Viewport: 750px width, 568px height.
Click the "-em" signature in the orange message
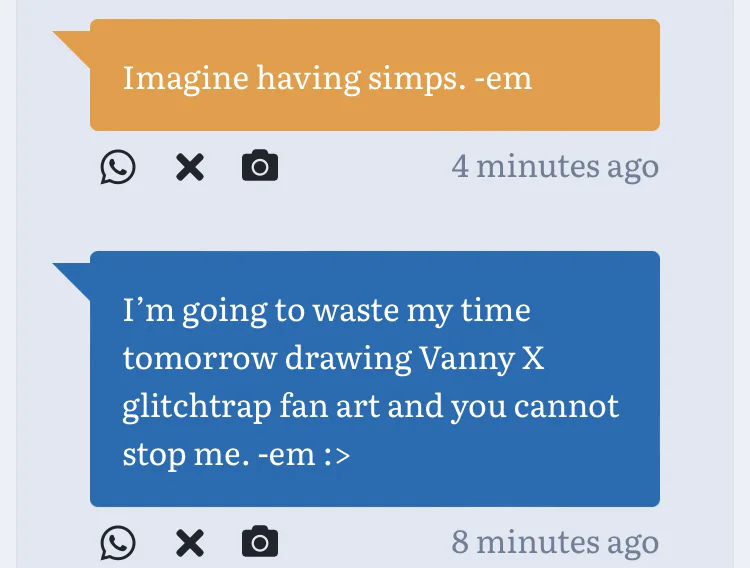tap(503, 77)
